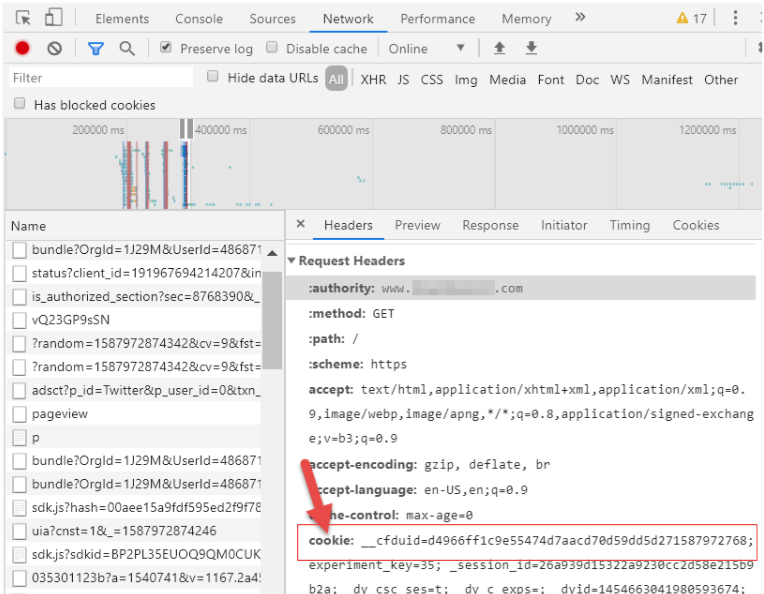Expand the more tabs chevron
This screenshot has width=764, height=594.
point(580,18)
